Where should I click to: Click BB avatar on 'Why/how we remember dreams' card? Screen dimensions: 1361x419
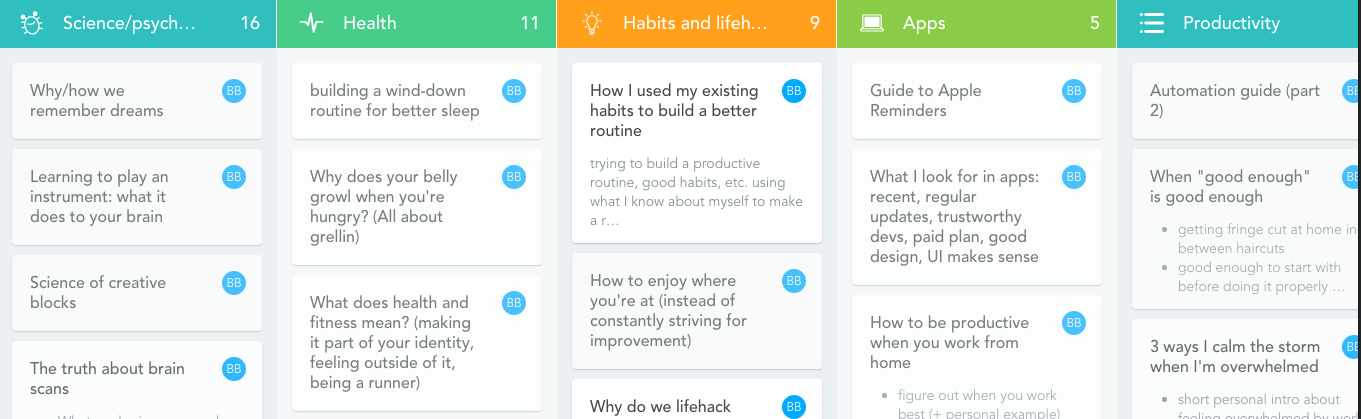pos(234,91)
